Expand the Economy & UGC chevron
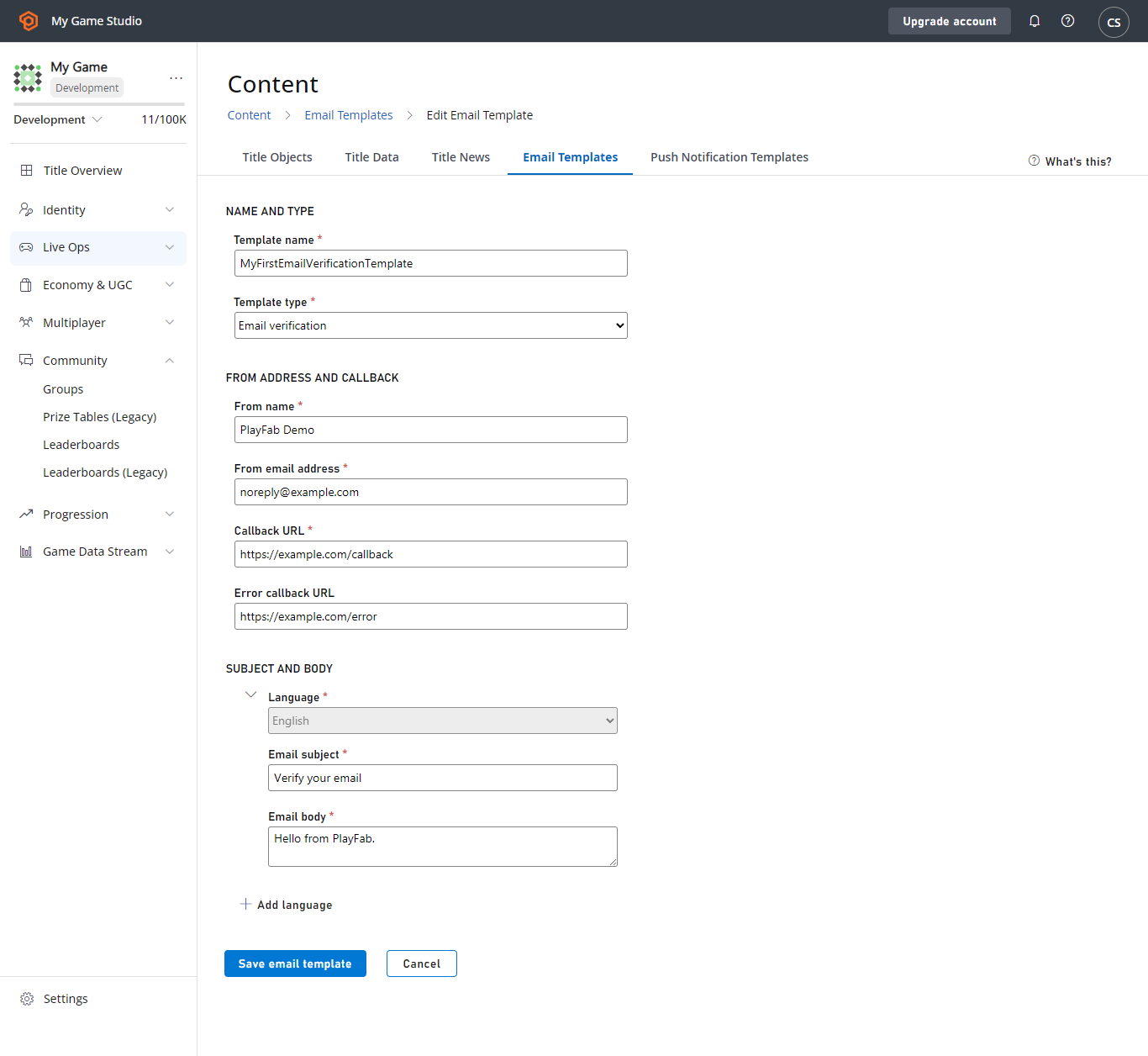The width and height of the screenshot is (1148, 1056). pos(170,285)
